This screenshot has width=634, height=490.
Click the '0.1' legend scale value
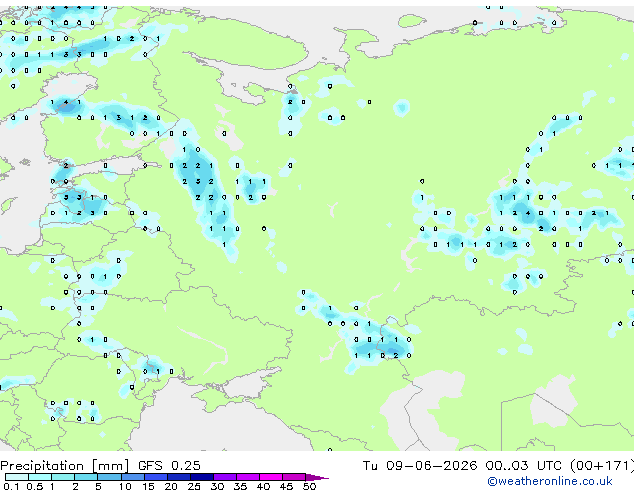tap(11, 486)
